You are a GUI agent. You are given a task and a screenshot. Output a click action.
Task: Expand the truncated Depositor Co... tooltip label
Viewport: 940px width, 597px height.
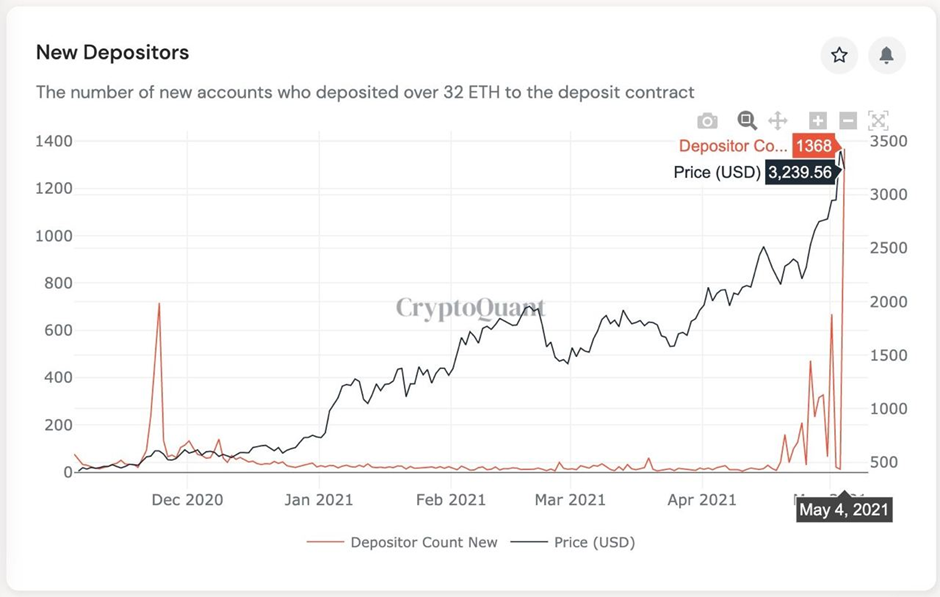click(735, 146)
